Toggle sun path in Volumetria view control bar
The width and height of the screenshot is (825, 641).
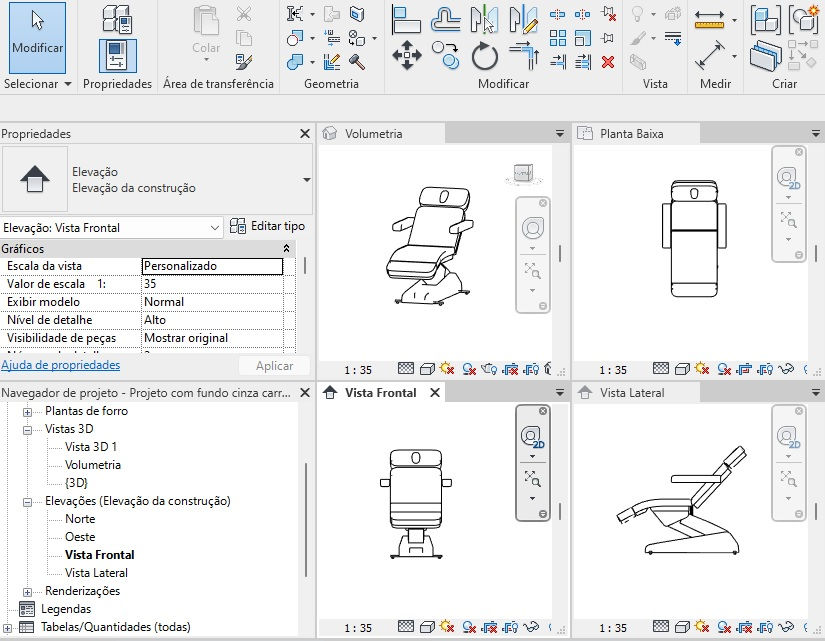coord(447,369)
